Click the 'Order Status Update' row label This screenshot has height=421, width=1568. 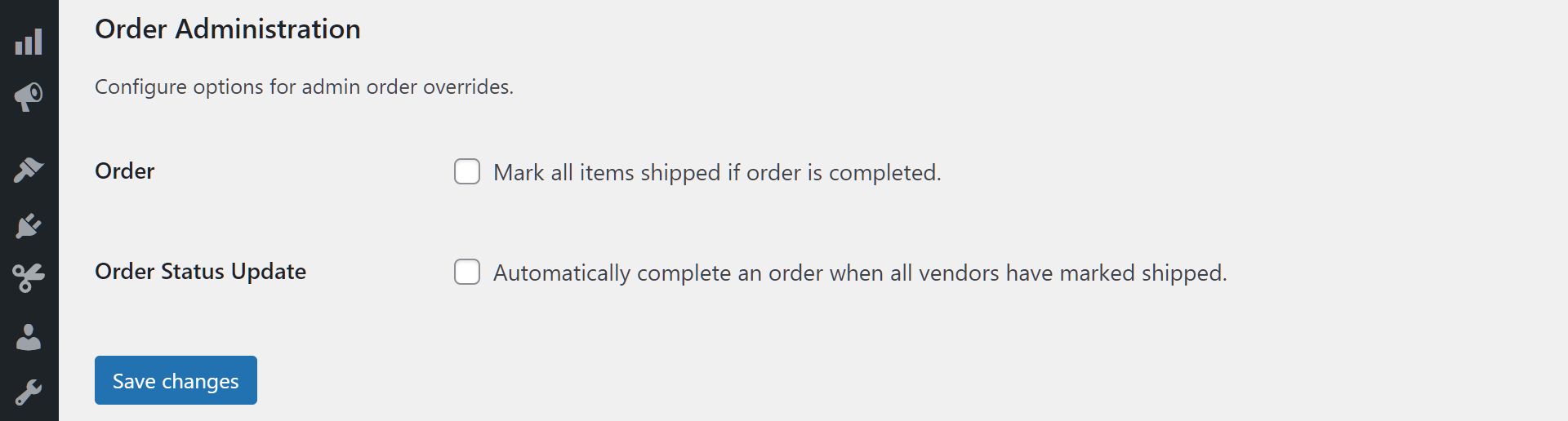(x=200, y=272)
